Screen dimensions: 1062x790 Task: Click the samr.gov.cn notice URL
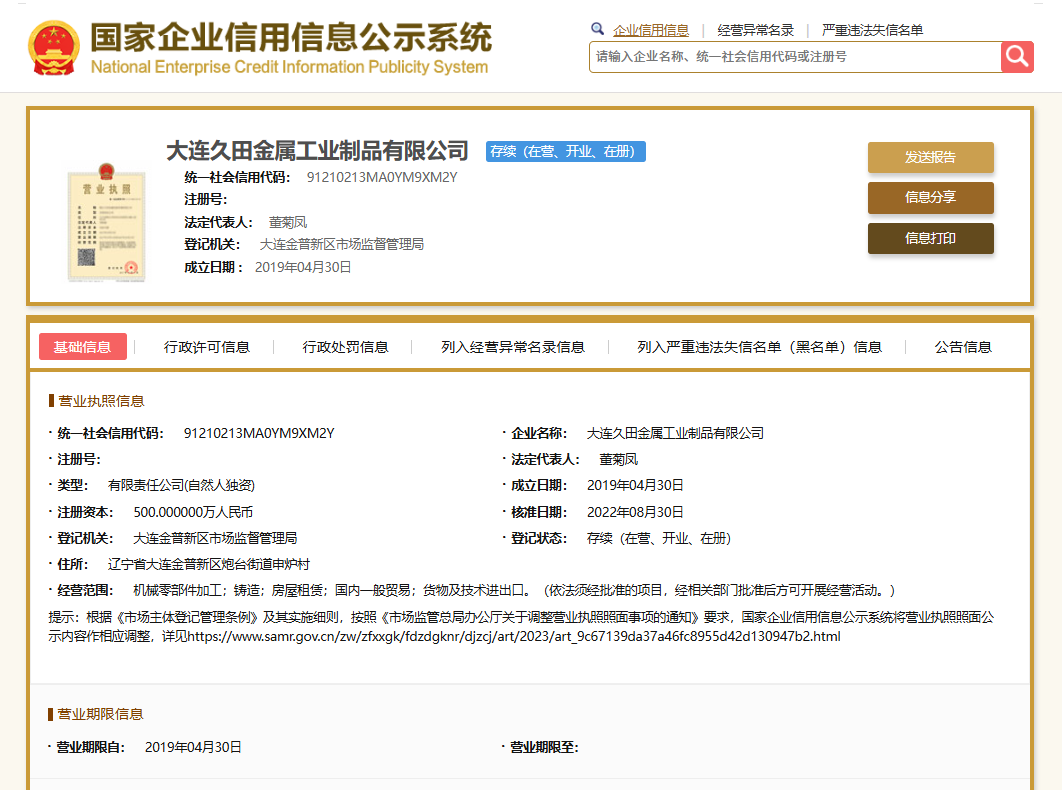[x=514, y=636]
